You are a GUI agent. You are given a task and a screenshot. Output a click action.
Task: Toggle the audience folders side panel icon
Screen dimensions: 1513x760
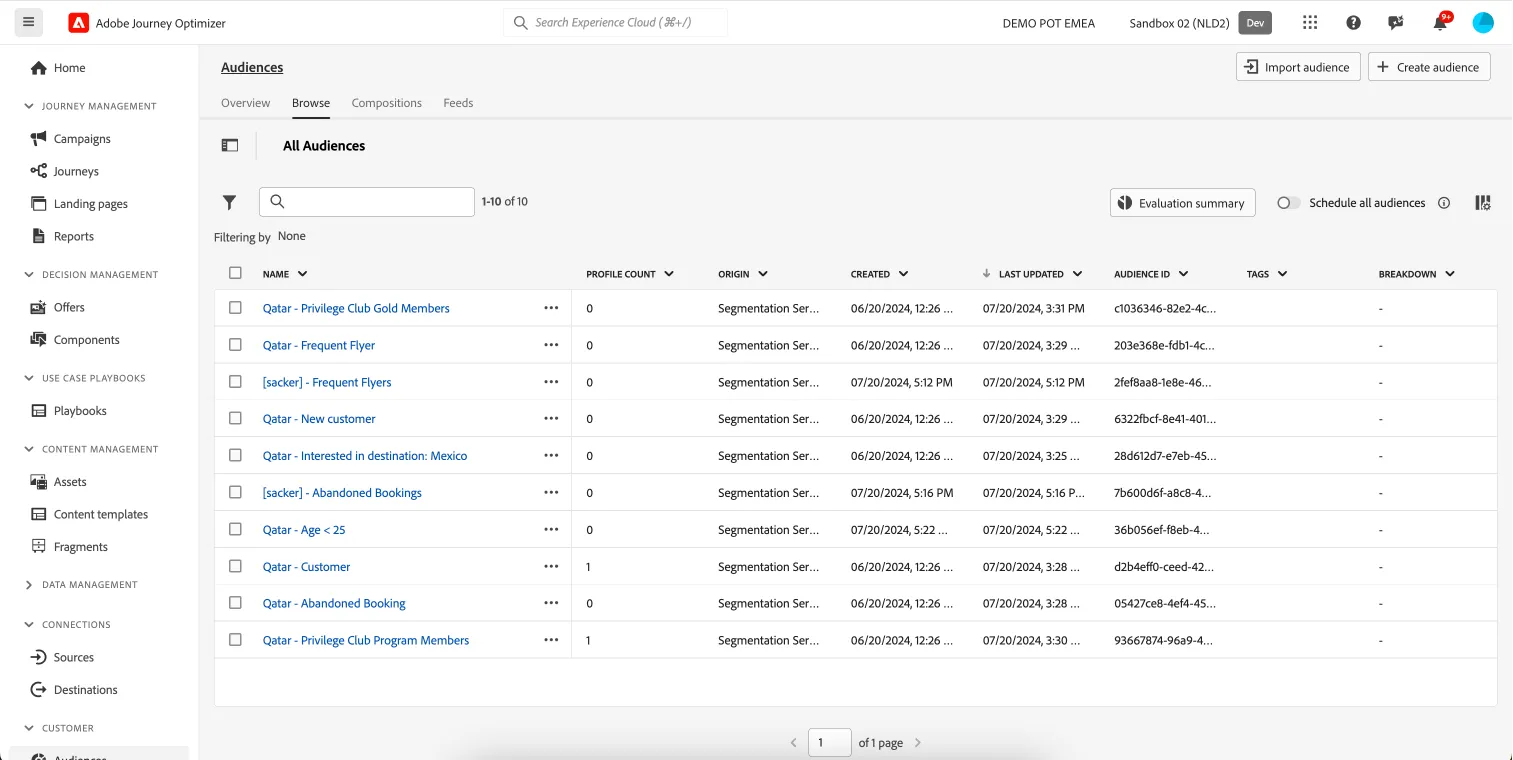pyautogui.click(x=230, y=145)
